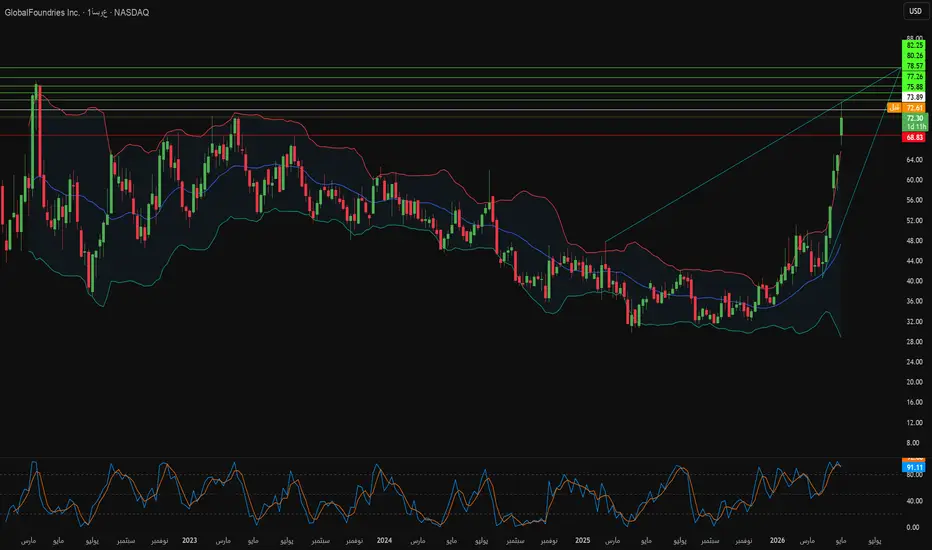Select the 78.57 green price label
932x550 pixels.
tap(914, 66)
